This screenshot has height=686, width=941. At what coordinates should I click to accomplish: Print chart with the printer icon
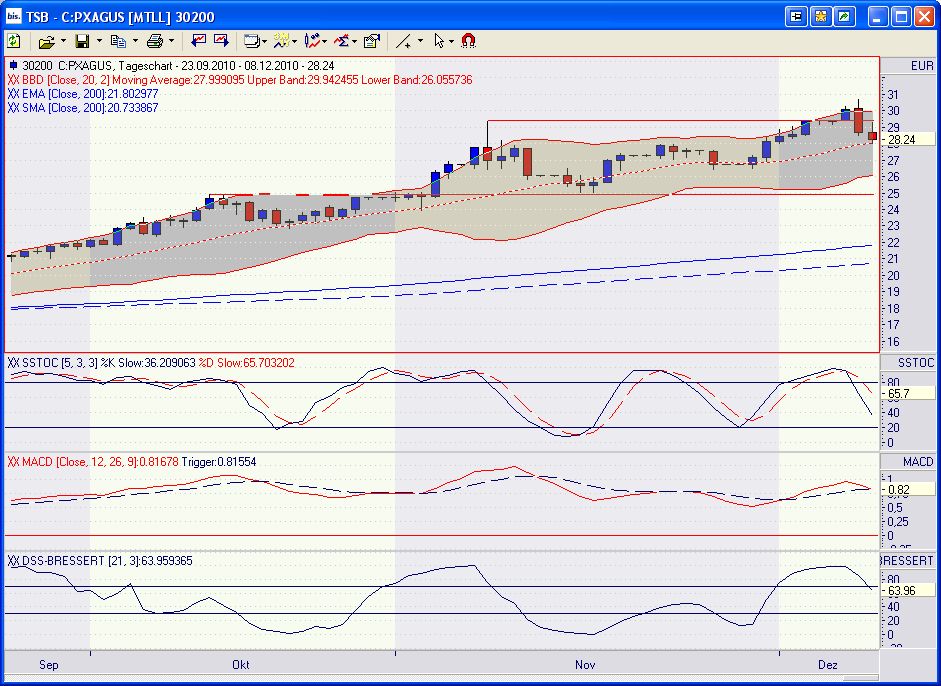tap(155, 41)
